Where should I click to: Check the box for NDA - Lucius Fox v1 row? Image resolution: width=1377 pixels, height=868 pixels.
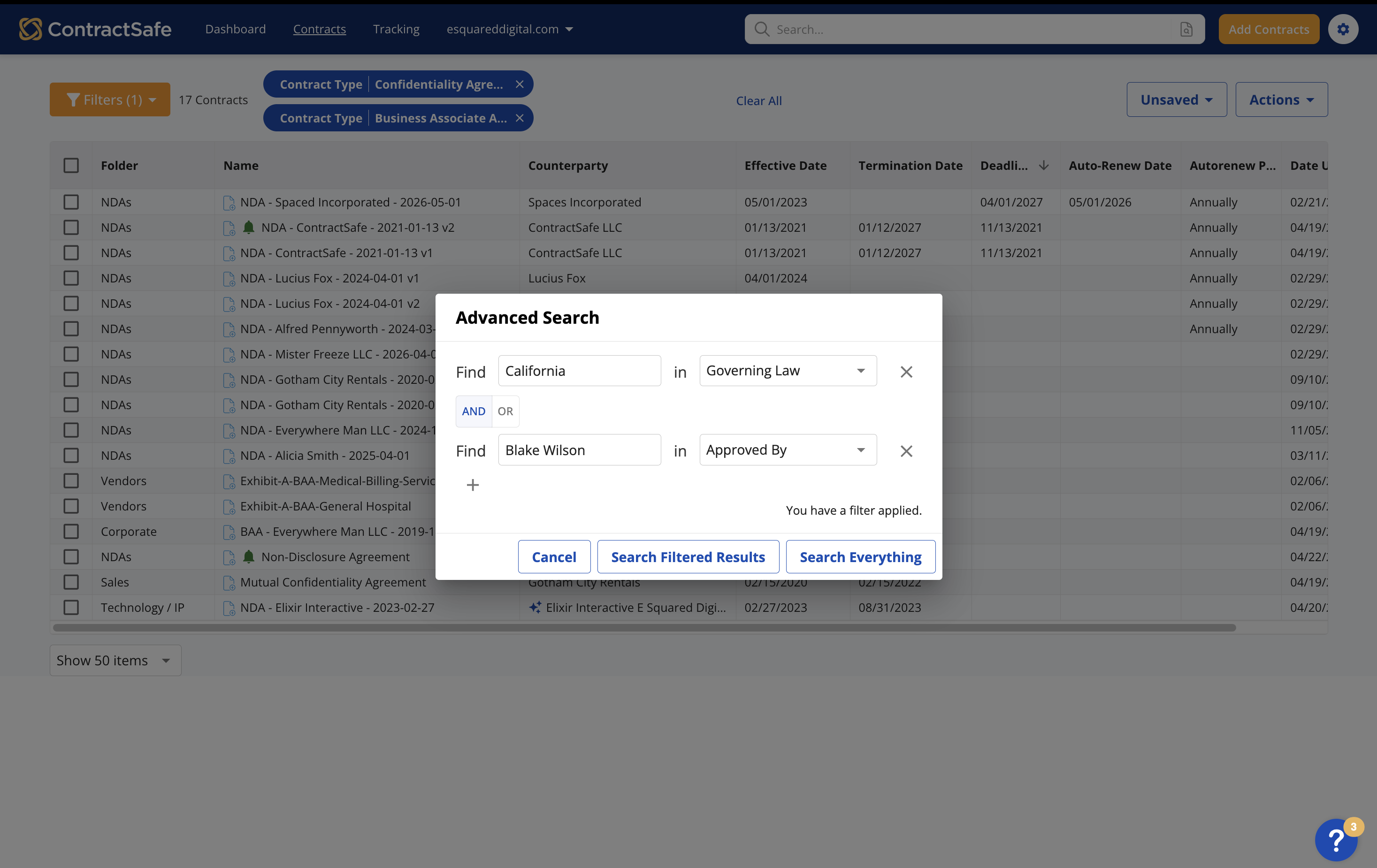71,278
